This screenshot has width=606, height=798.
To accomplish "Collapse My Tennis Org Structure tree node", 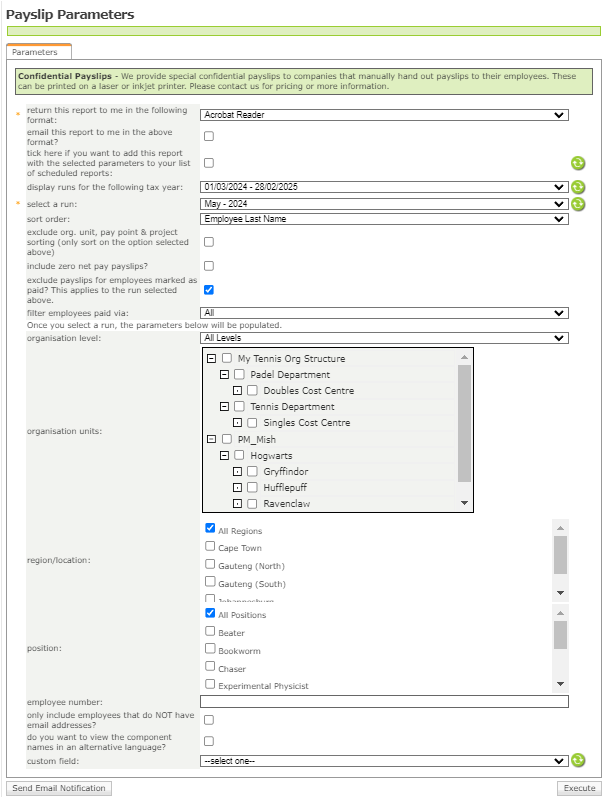I will (x=212, y=359).
